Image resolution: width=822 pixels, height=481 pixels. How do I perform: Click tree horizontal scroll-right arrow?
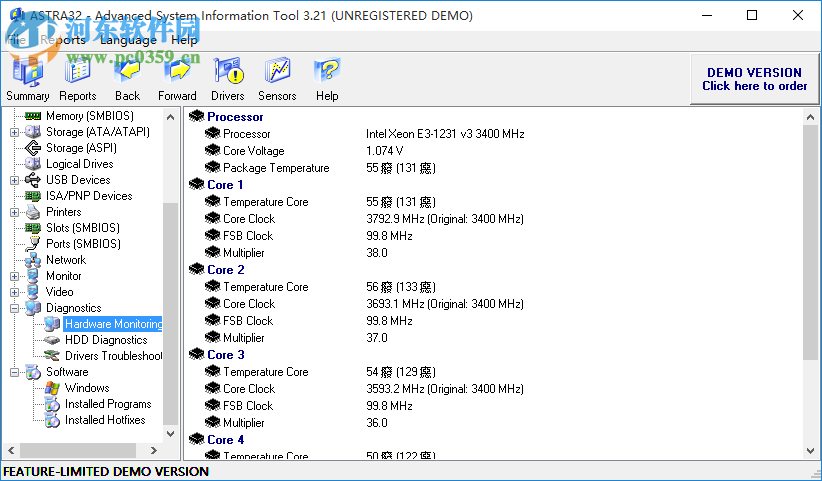pos(154,450)
